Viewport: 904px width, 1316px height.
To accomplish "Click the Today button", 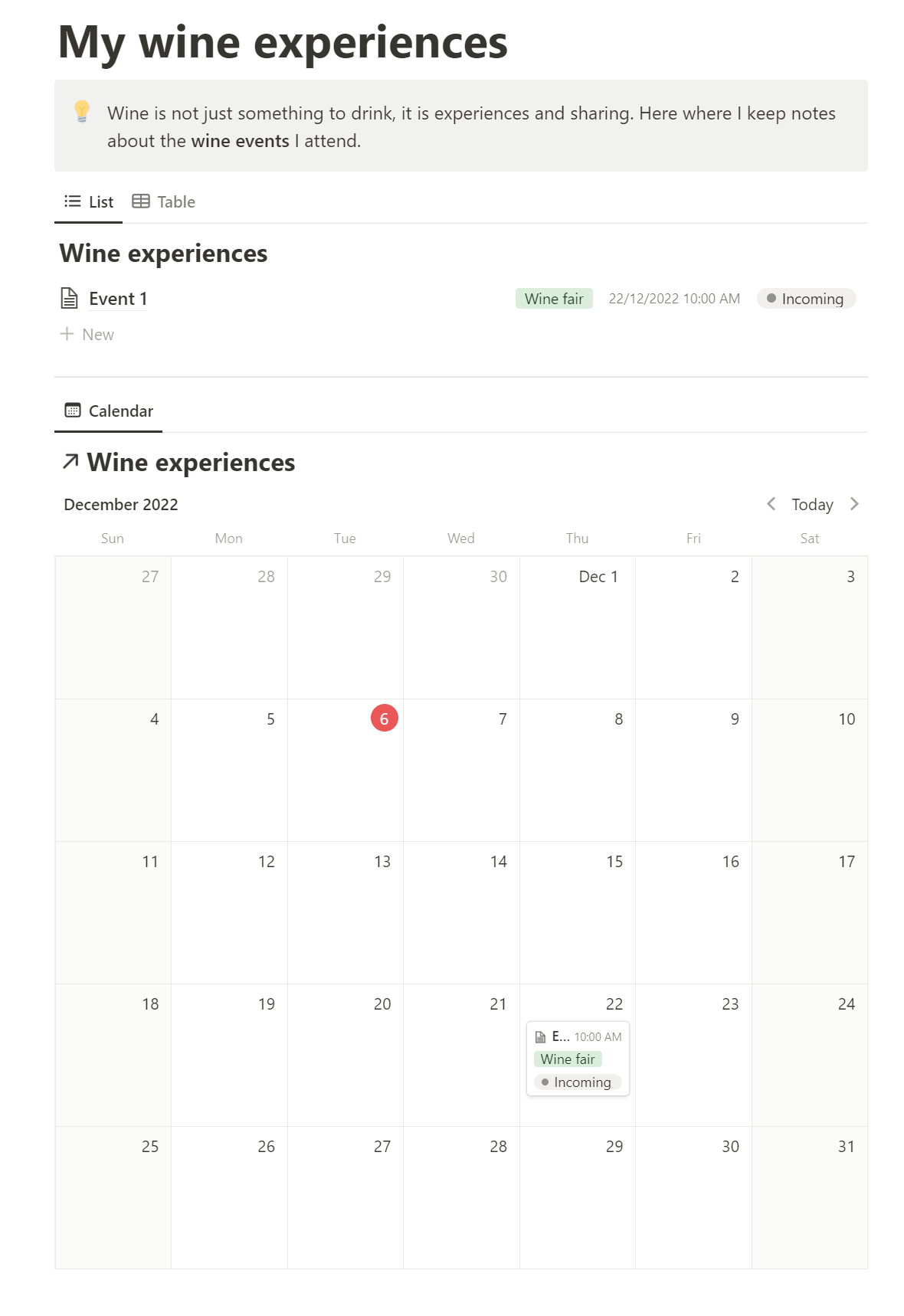I will click(x=812, y=504).
